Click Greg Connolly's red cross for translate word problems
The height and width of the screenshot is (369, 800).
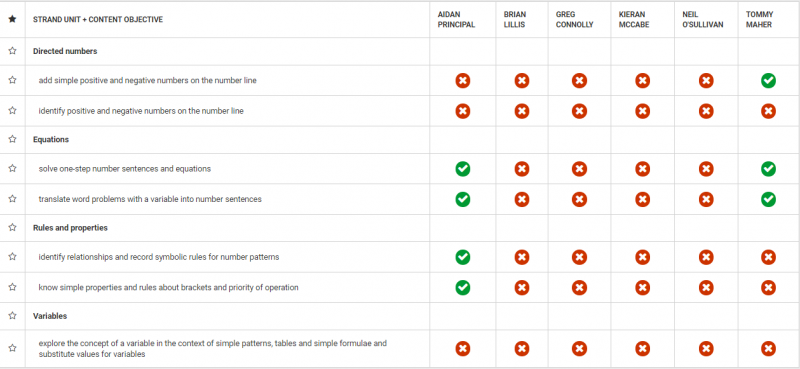pos(579,200)
